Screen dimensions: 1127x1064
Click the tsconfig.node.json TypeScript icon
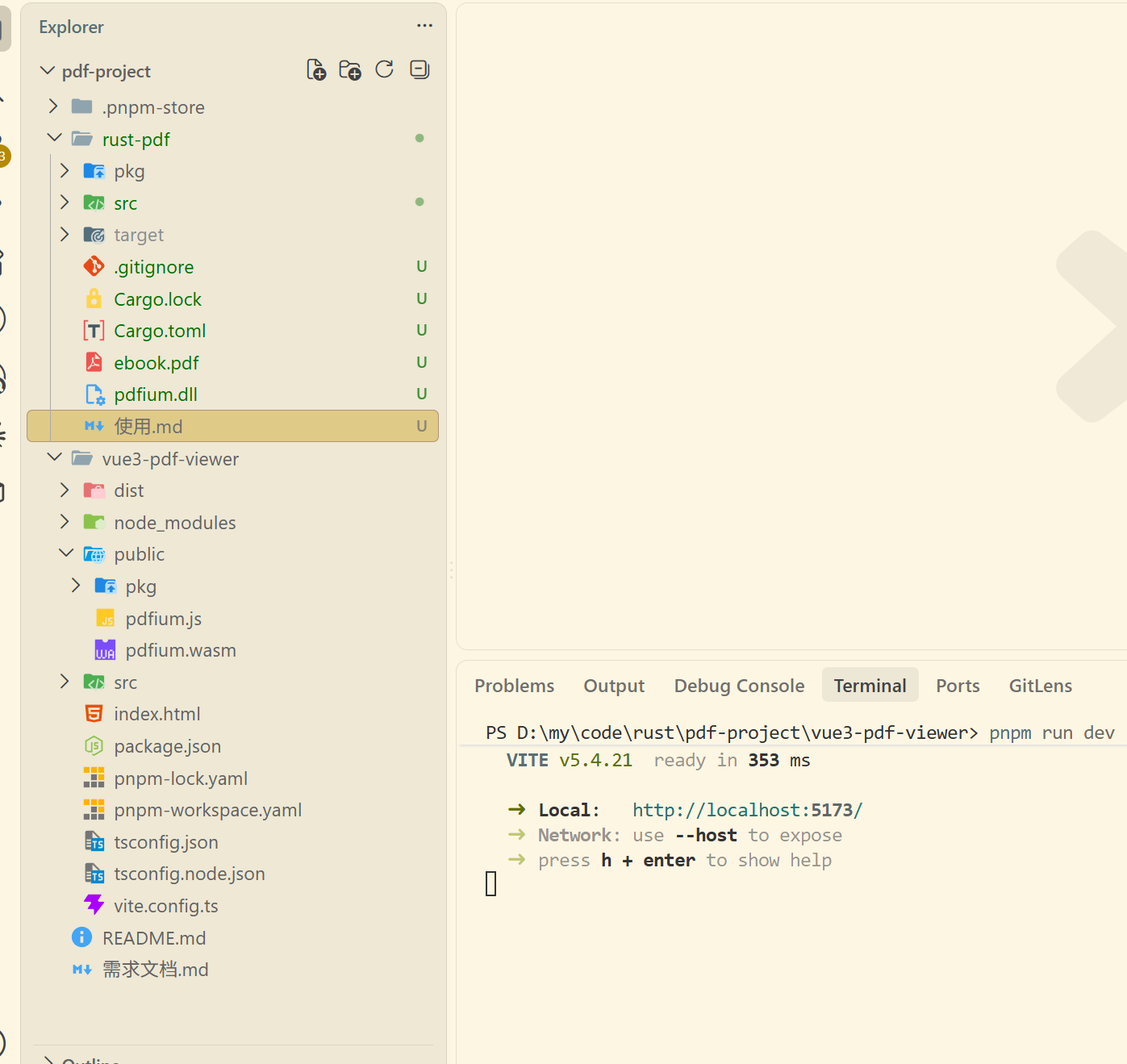coord(94,874)
